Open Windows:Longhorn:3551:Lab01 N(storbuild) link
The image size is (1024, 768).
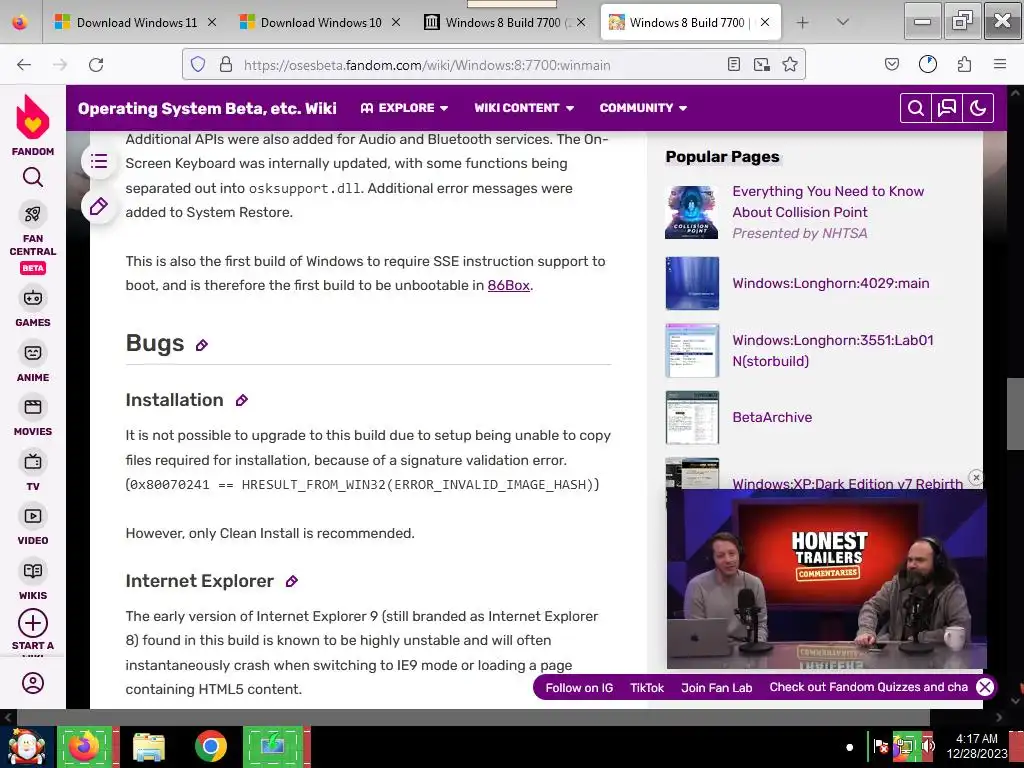(833, 351)
